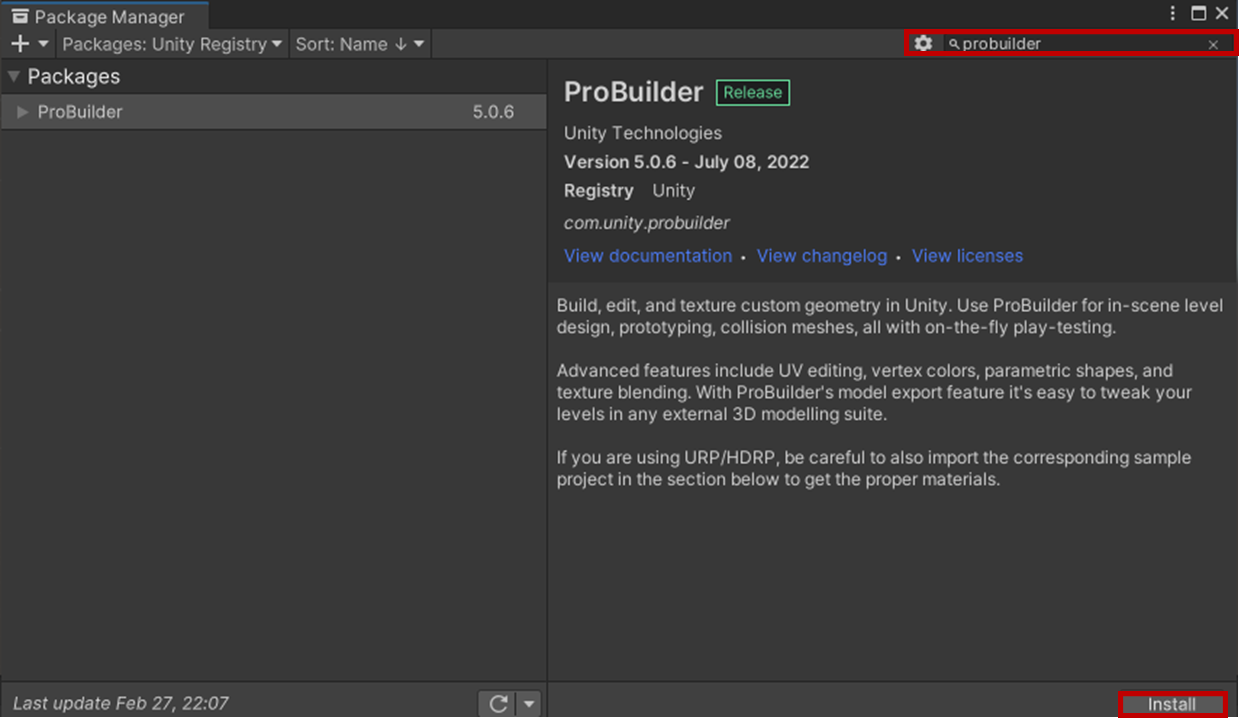Click Version 5.0.6 - July 08, 2022 text
Image resolution: width=1239 pixels, height=718 pixels.
[x=687, y=162]
